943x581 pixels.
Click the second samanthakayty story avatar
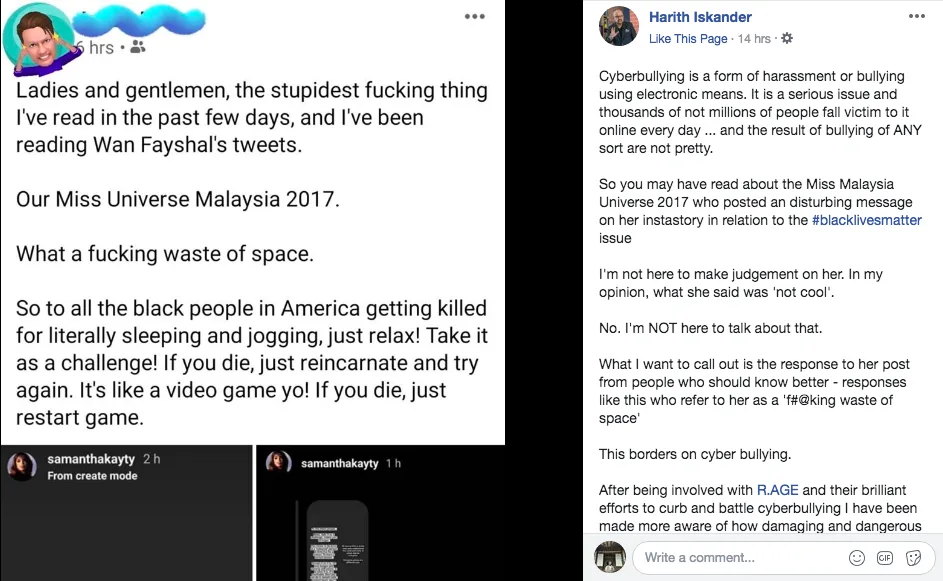coord(279,463)
